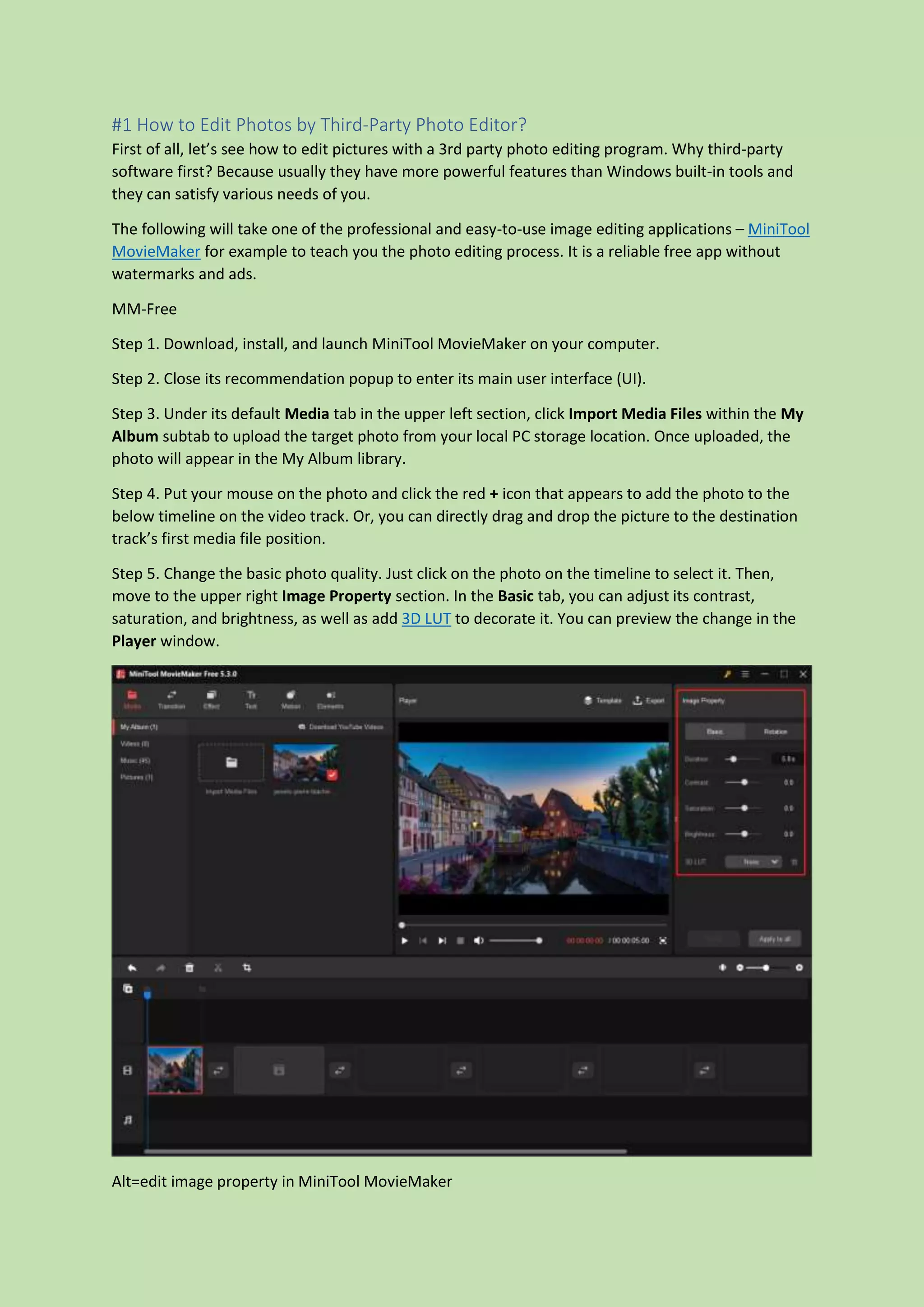Click the Contrast slider handle
Screen dimensions: 924x1307
tap(744, 782)
